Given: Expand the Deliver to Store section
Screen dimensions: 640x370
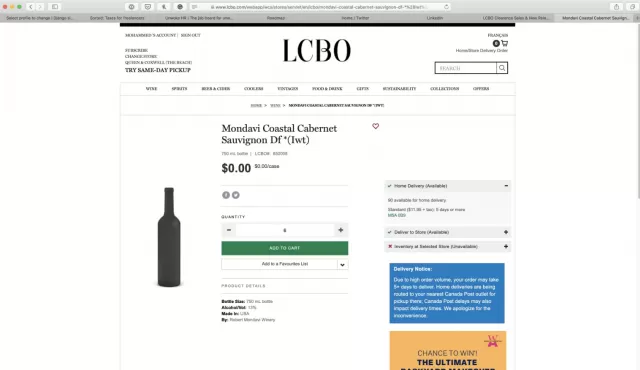Looking at the screenshot, I should coord(506,232).
